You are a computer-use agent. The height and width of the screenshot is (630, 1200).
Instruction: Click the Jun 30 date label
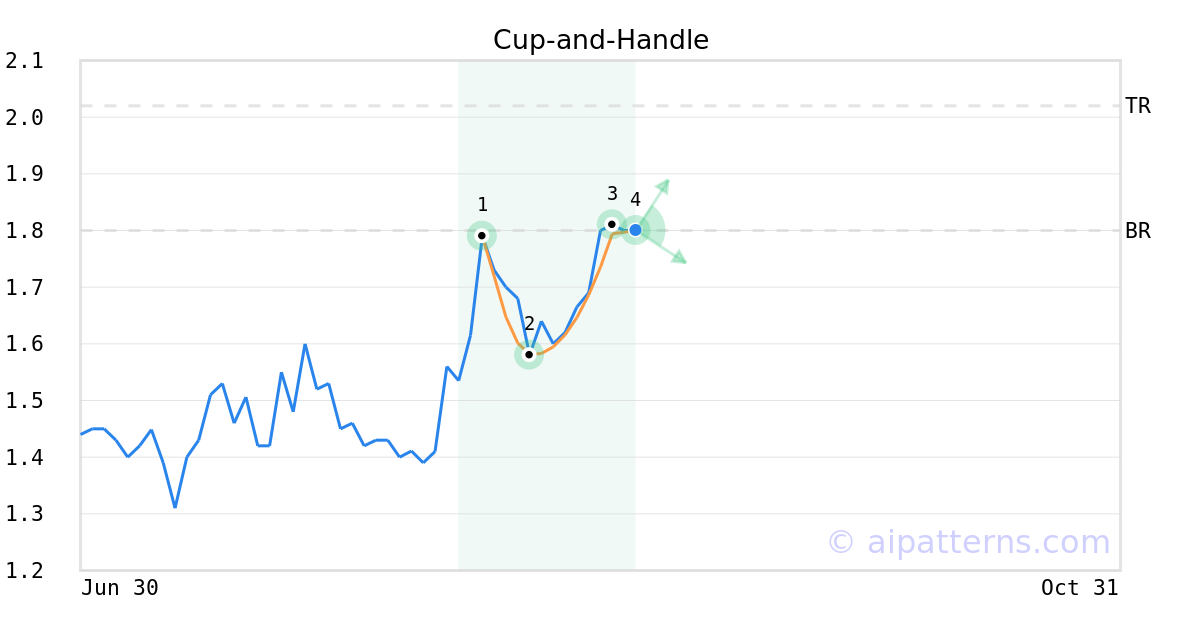coord(120,588)
